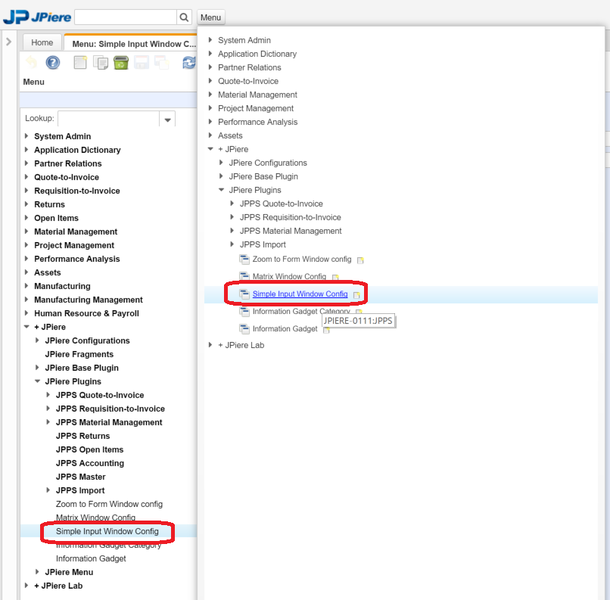Switch to the Home tab

[x=42, y=43]
